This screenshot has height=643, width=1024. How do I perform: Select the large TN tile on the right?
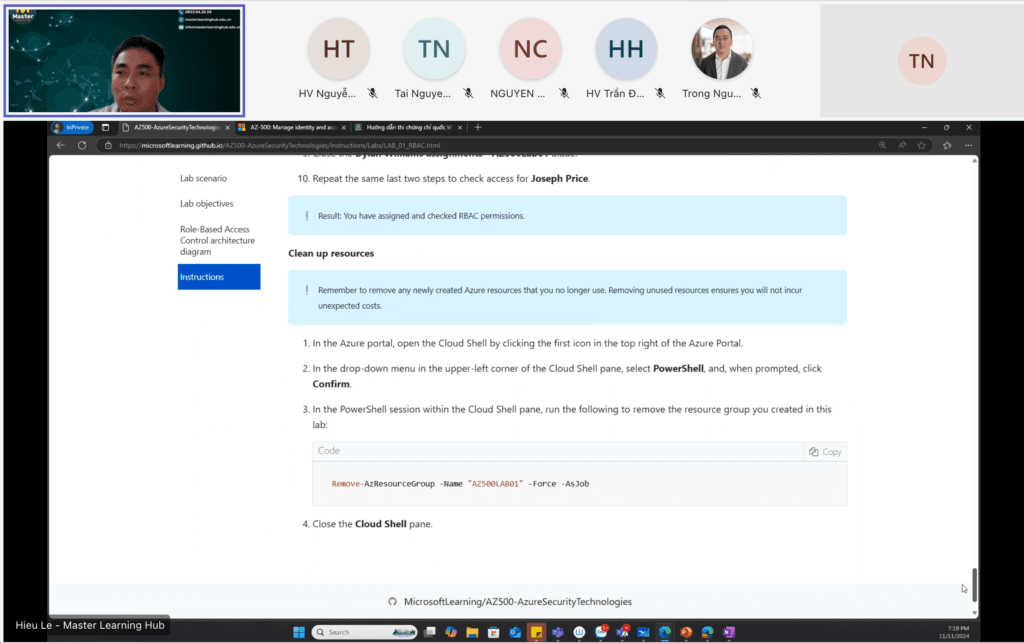click(921, 61)
